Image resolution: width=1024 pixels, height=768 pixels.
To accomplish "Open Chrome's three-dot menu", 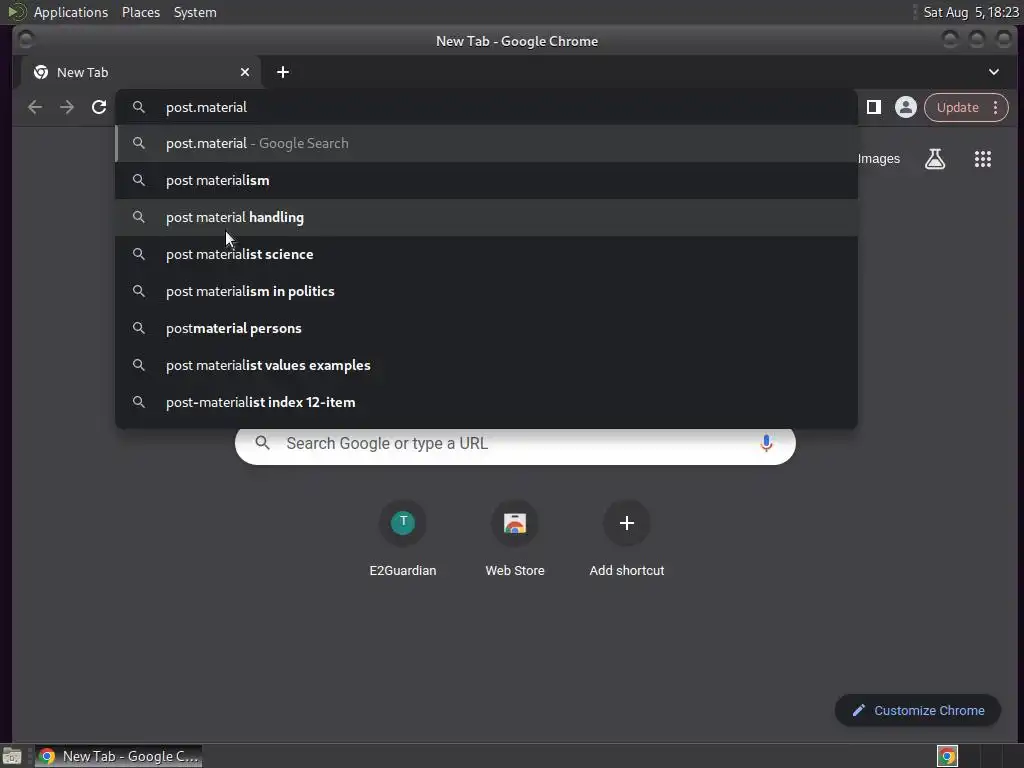I will (x=995, y=107).
